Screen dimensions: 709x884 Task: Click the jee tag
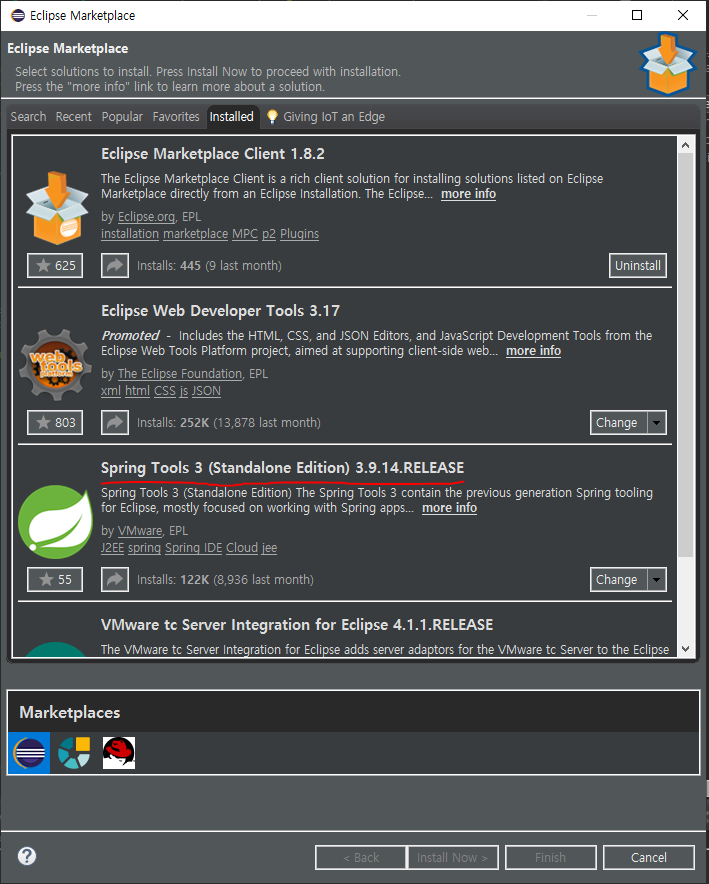[x=269, y=548]
